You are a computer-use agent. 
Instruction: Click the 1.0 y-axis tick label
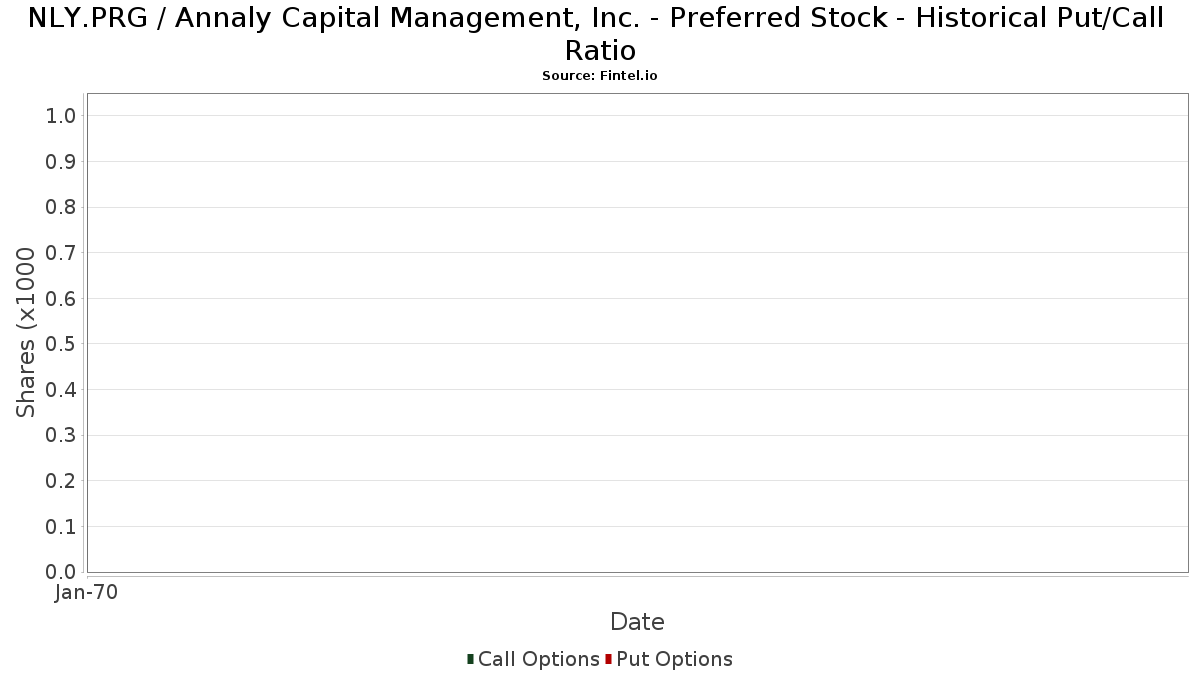click(61, 116)
